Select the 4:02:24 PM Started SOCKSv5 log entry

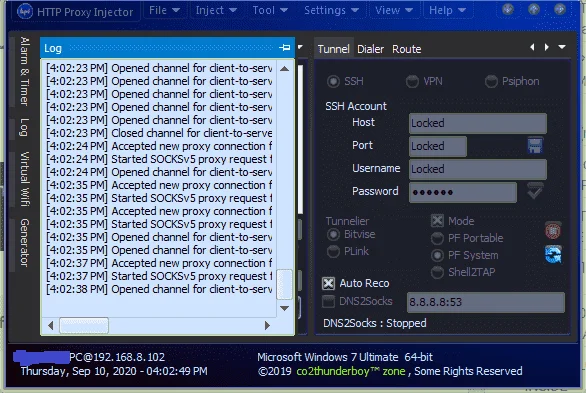pos(159,159)
